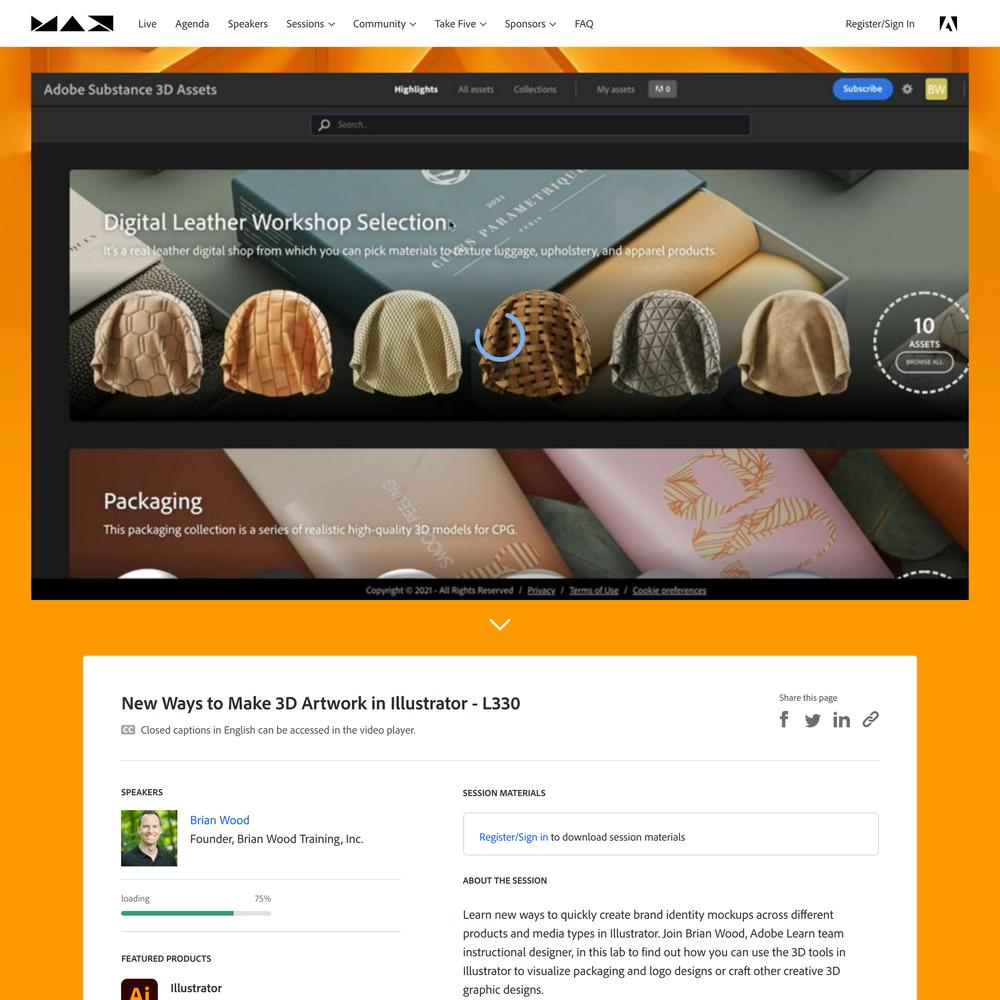Expand the Community dropdown menu
The image size is (1000, 1000).
click(x=384, y=24)
